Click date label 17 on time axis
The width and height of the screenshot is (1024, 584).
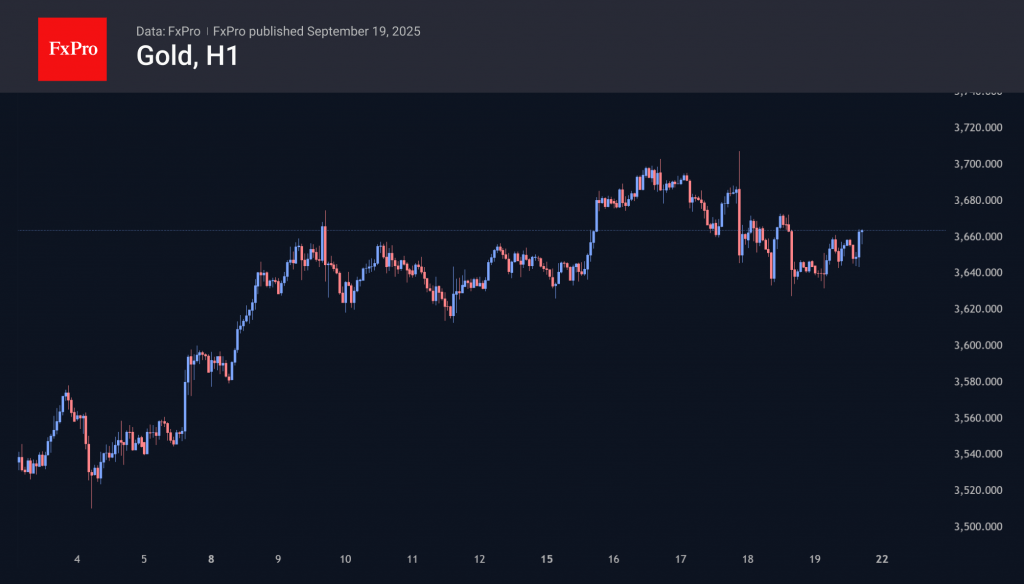pos(680,560)
